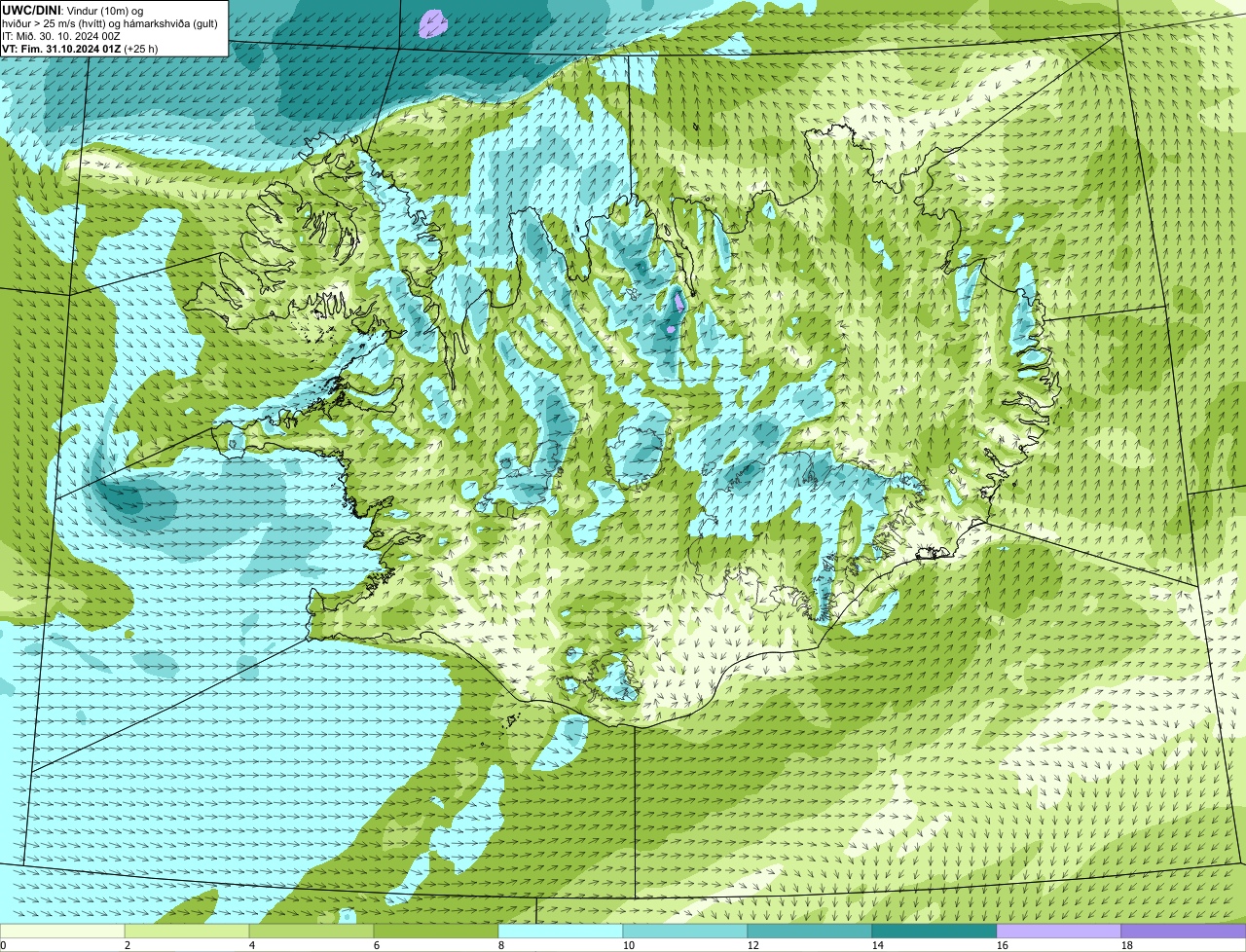Choose the 14–16 m/s dark teal legend swatch

point(934,931)
